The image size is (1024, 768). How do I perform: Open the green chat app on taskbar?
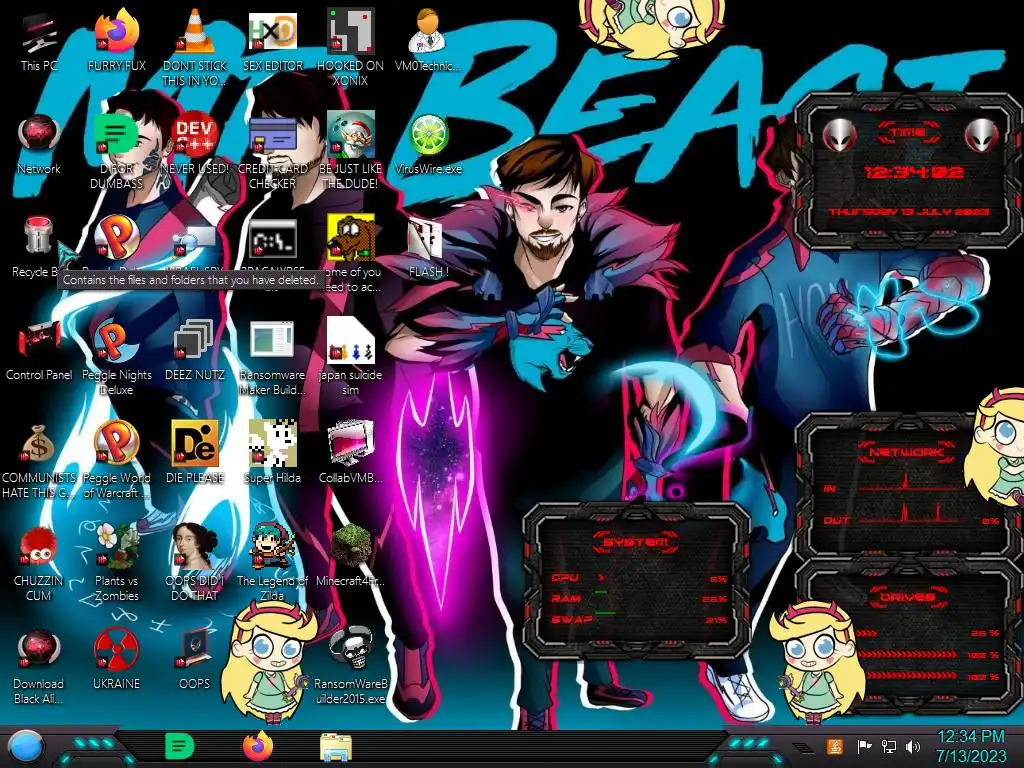(180, 746)
